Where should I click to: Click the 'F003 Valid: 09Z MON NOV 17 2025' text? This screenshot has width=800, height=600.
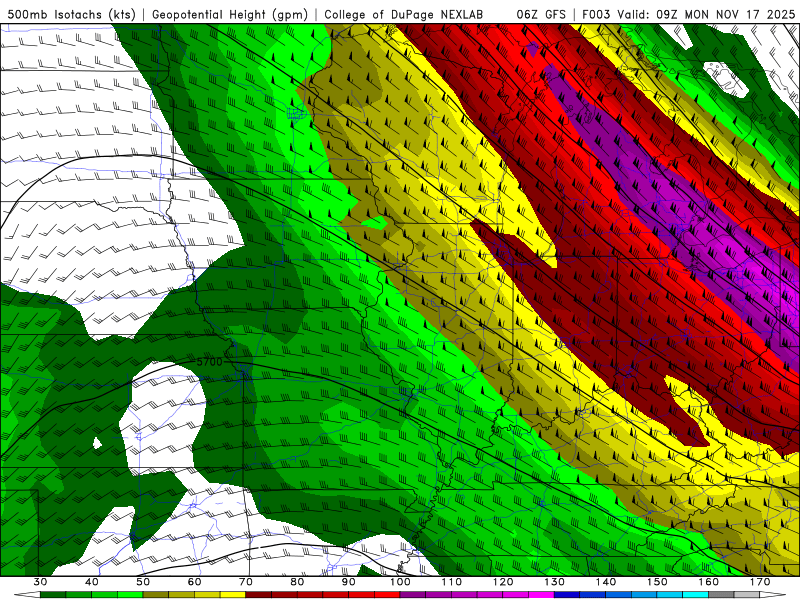688,14
